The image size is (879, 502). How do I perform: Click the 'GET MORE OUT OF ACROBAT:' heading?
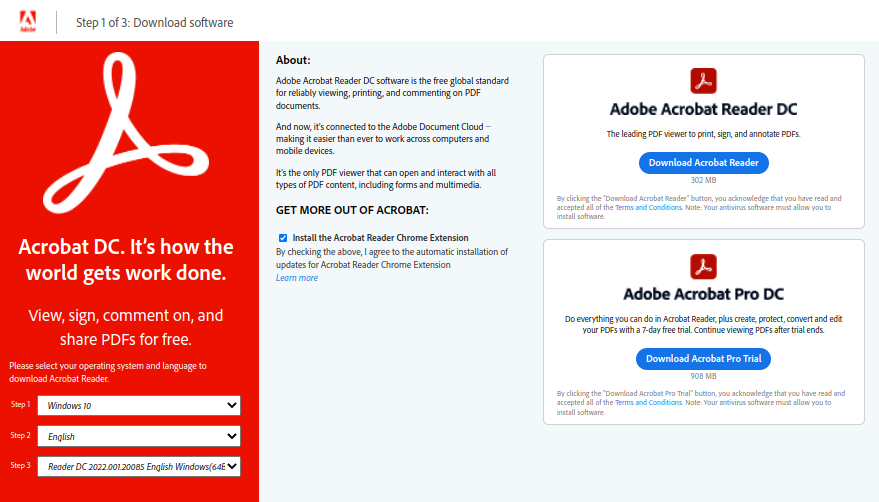point(352,210)
